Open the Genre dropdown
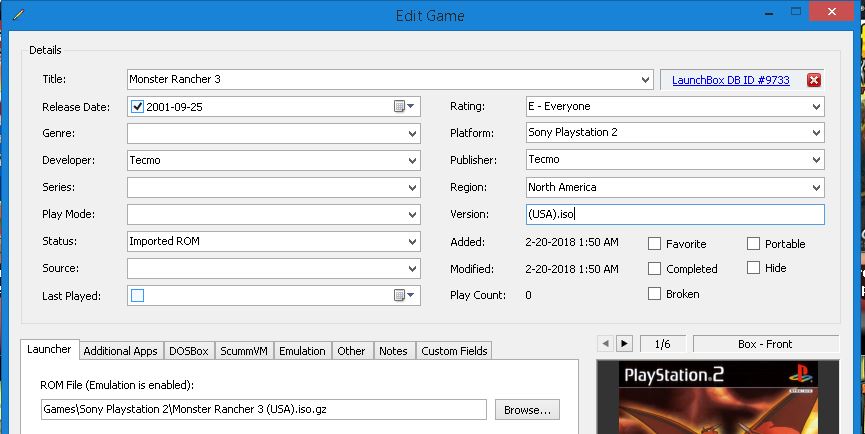This screenshot has height=434, width=865. [412, 133]
